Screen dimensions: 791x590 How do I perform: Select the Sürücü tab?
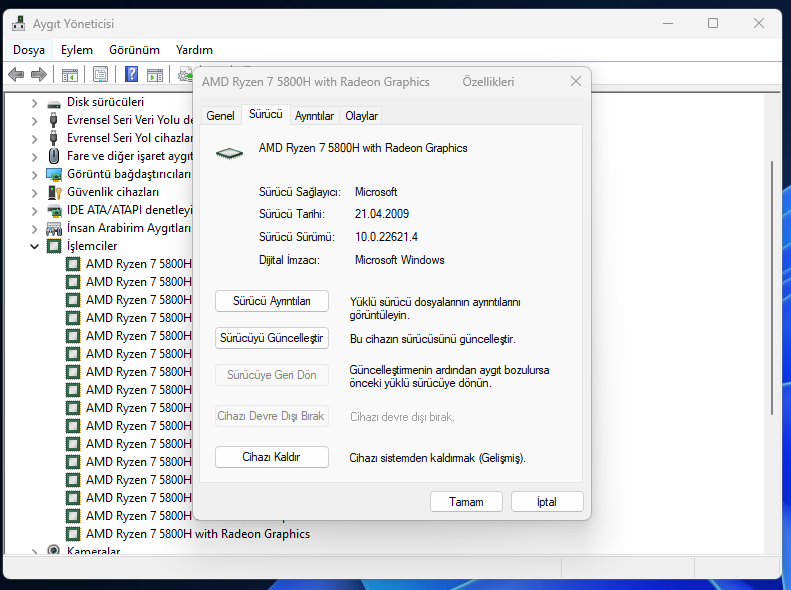(x=265, y=114)
